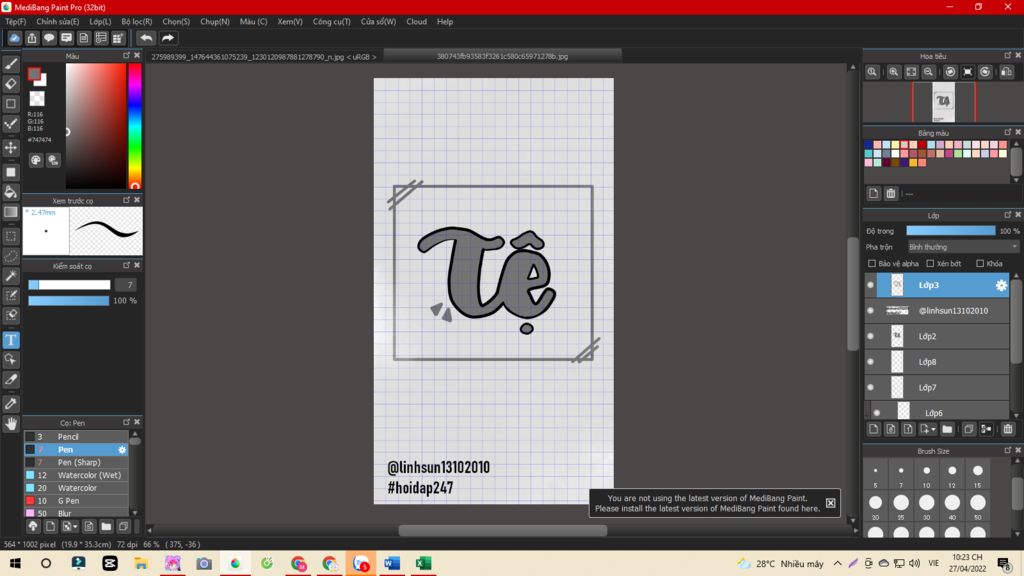The height and width of the screenshot is (576, 1024).
Task: Select the Lasso selection tool
Action: pyautogui.click(x=11, y=256)
